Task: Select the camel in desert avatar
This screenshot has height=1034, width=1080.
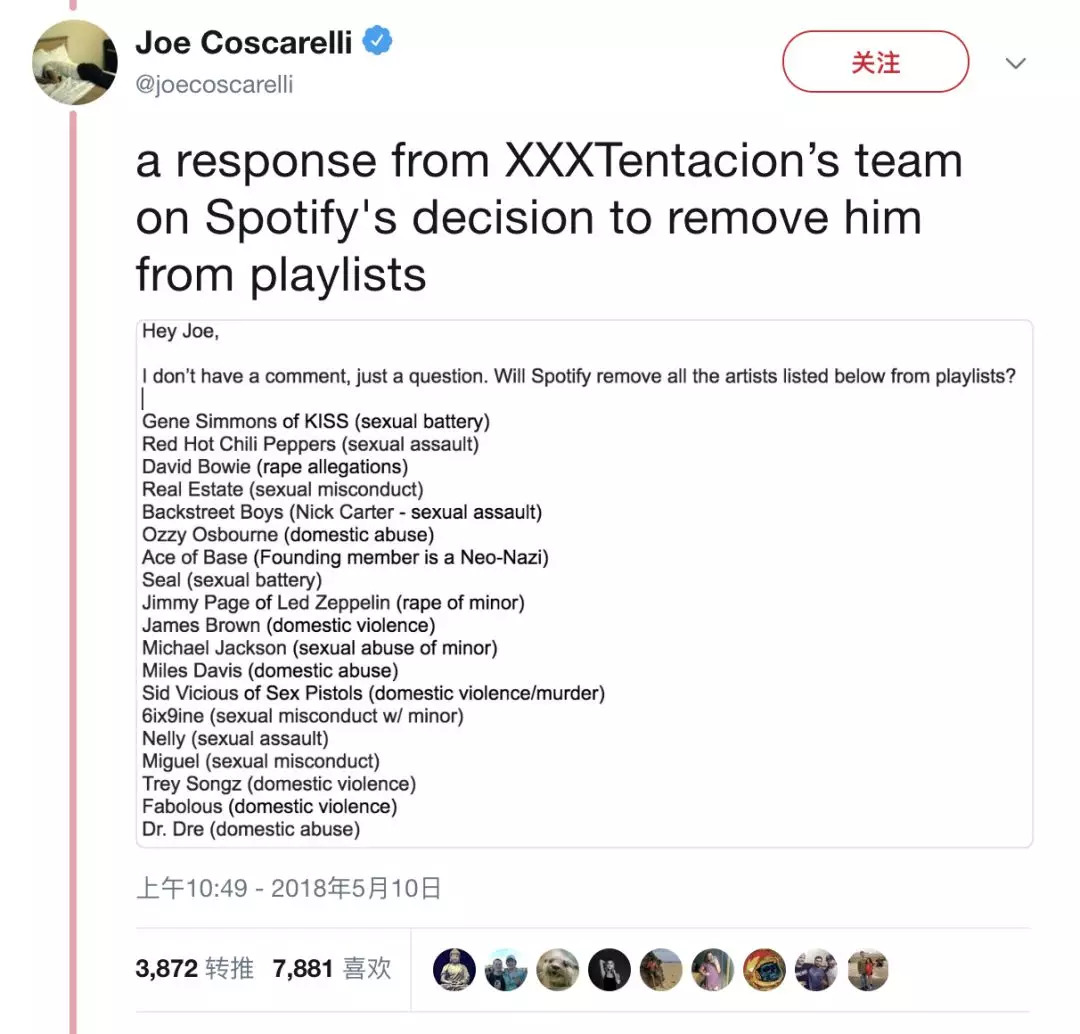Action: [661, 969]
